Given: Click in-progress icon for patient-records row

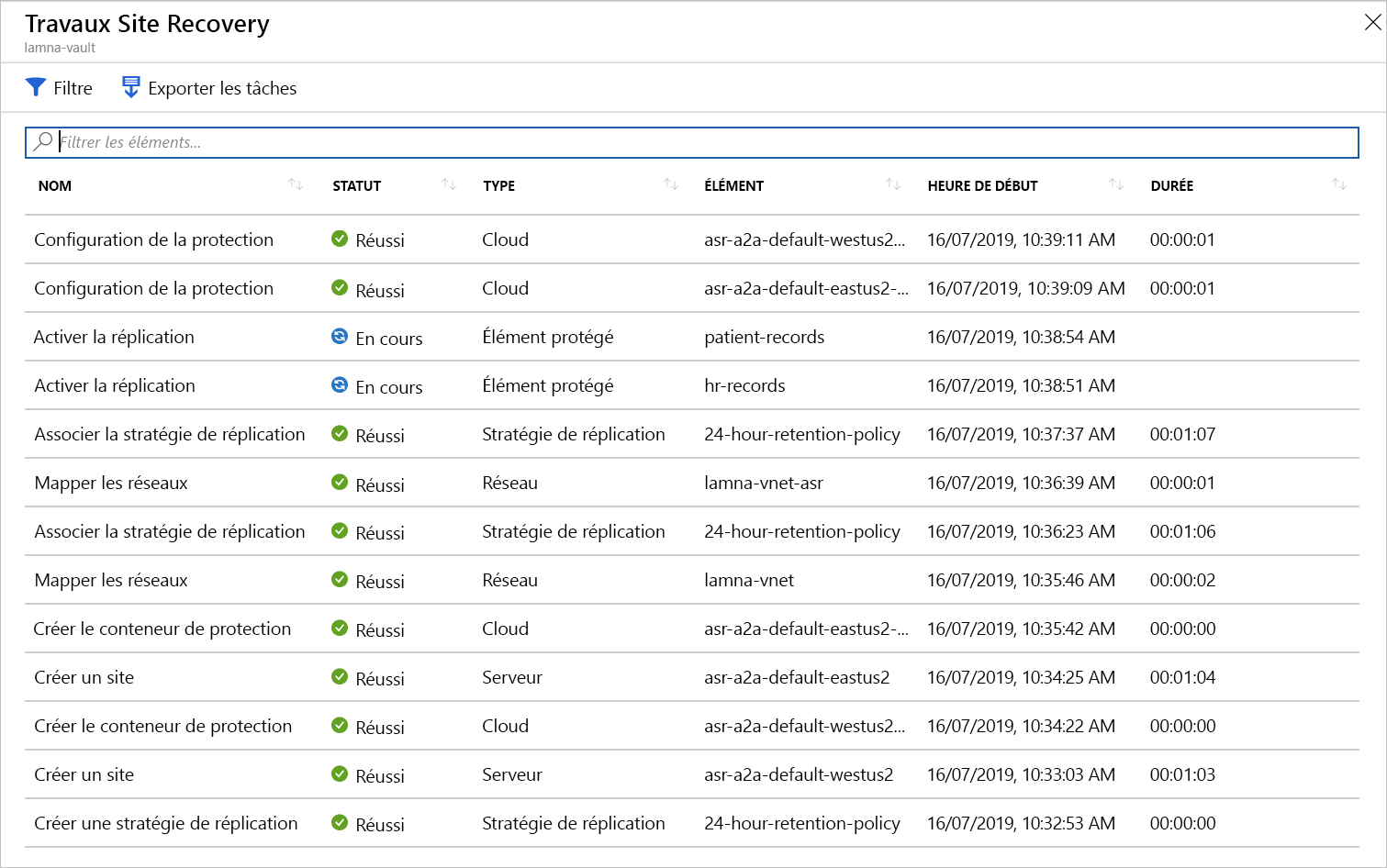Looking at the screenshot, I should point(340,336).
